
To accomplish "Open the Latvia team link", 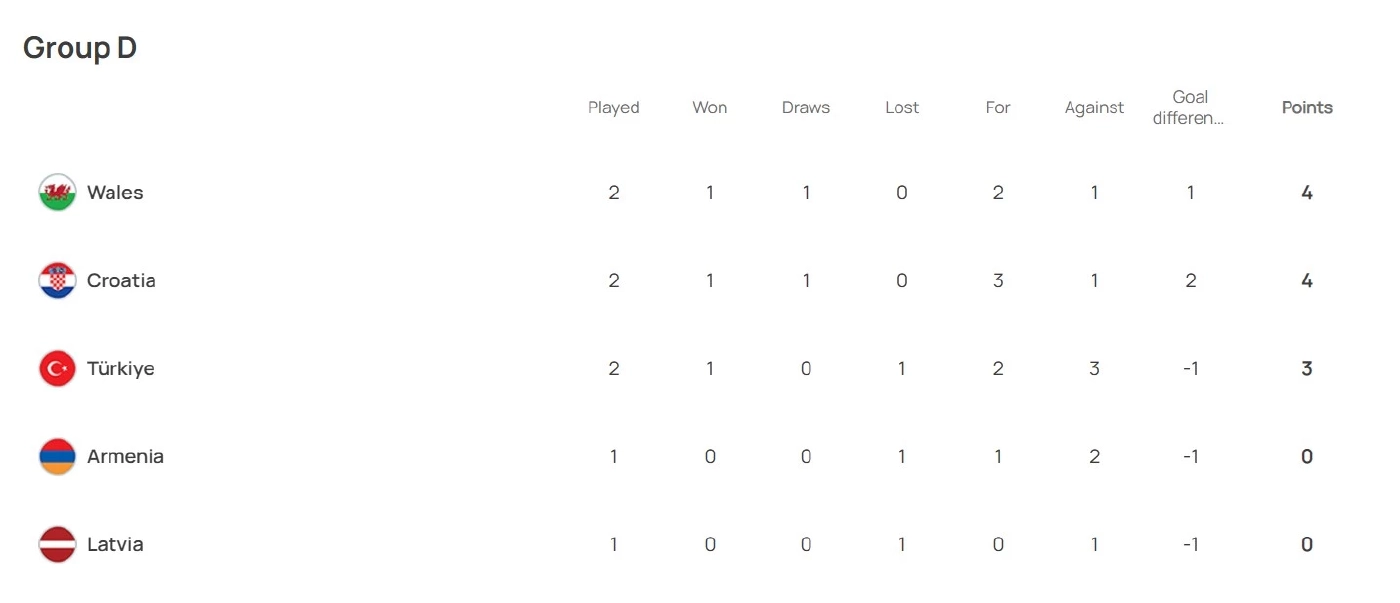I will [115, 545].
